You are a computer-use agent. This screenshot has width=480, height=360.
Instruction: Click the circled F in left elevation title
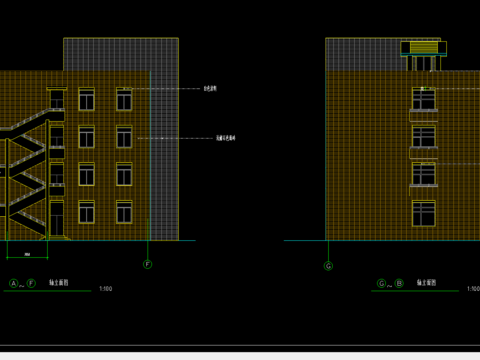click(x=31, y=283)
